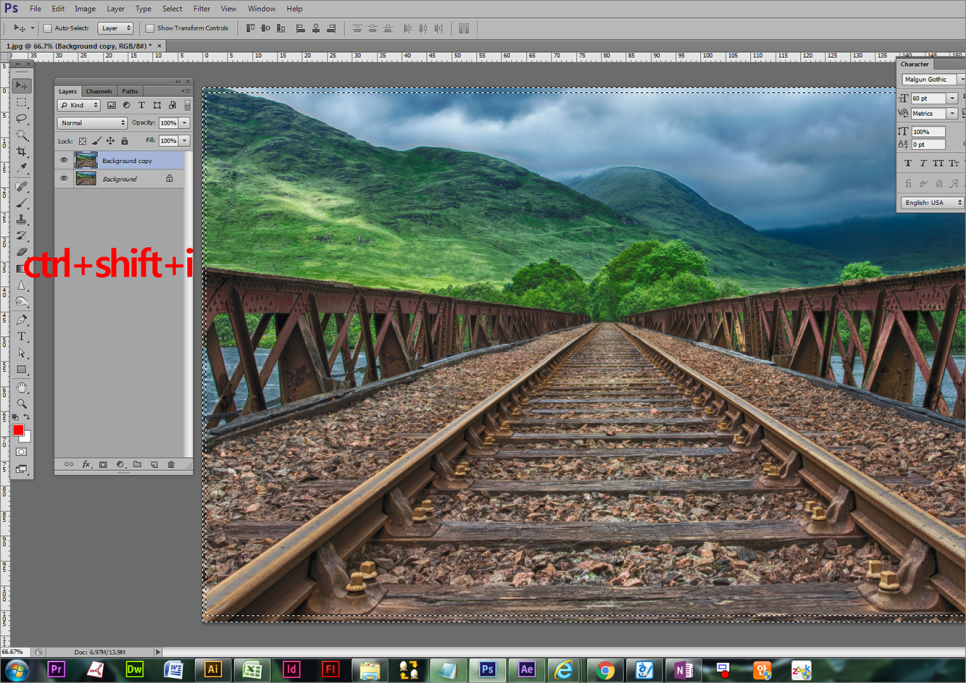Open Premiere Pro from the taskbar

pyautogui.click(x=56, y=670)
